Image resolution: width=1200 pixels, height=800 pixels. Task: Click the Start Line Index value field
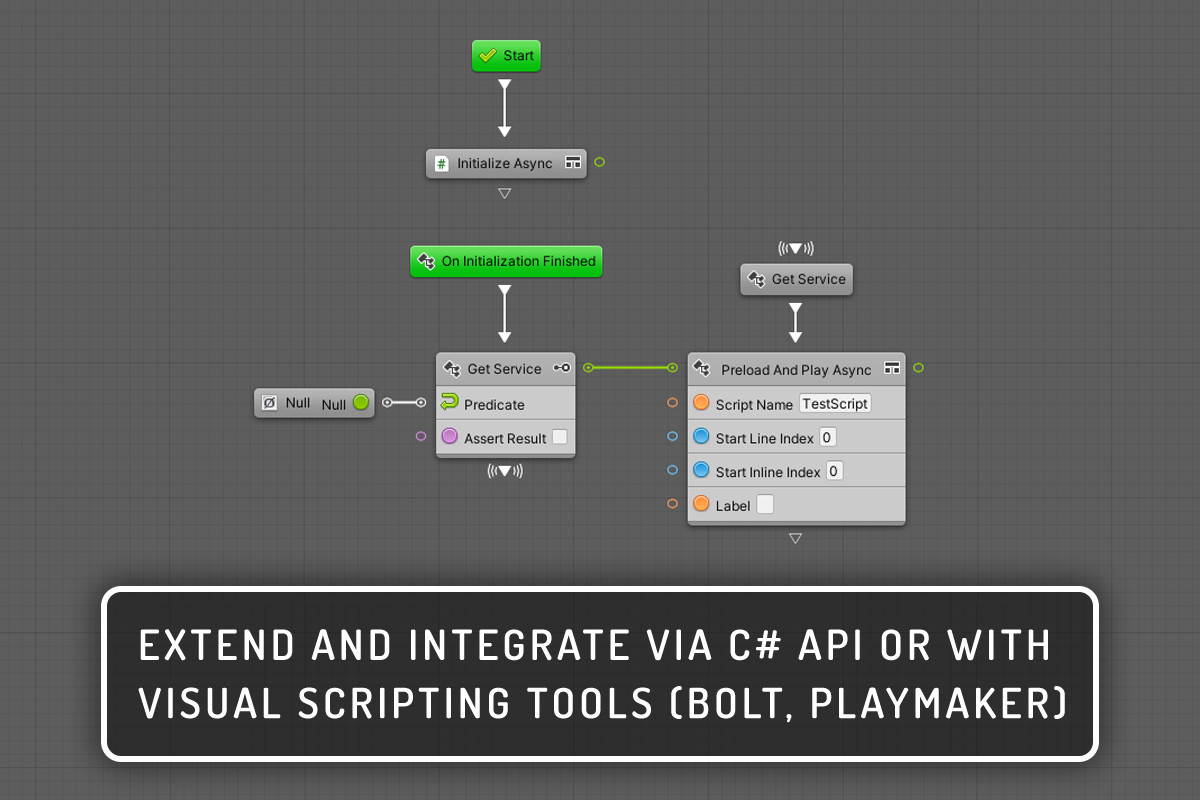(827, 437)
